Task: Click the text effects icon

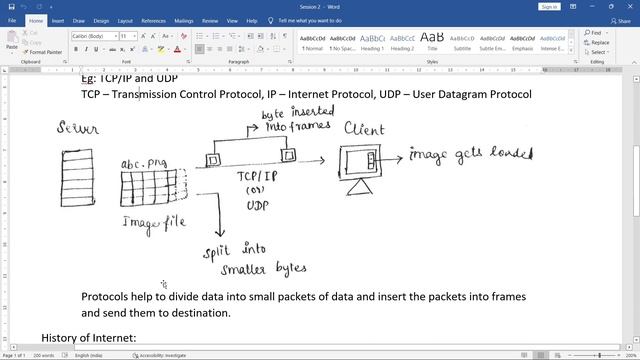Action: click(145, 49)
